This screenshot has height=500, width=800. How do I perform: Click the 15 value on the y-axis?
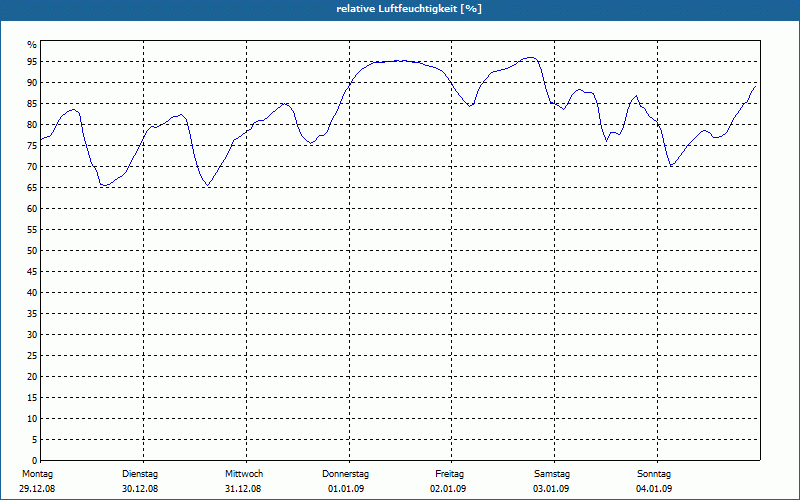click(32, 397)
